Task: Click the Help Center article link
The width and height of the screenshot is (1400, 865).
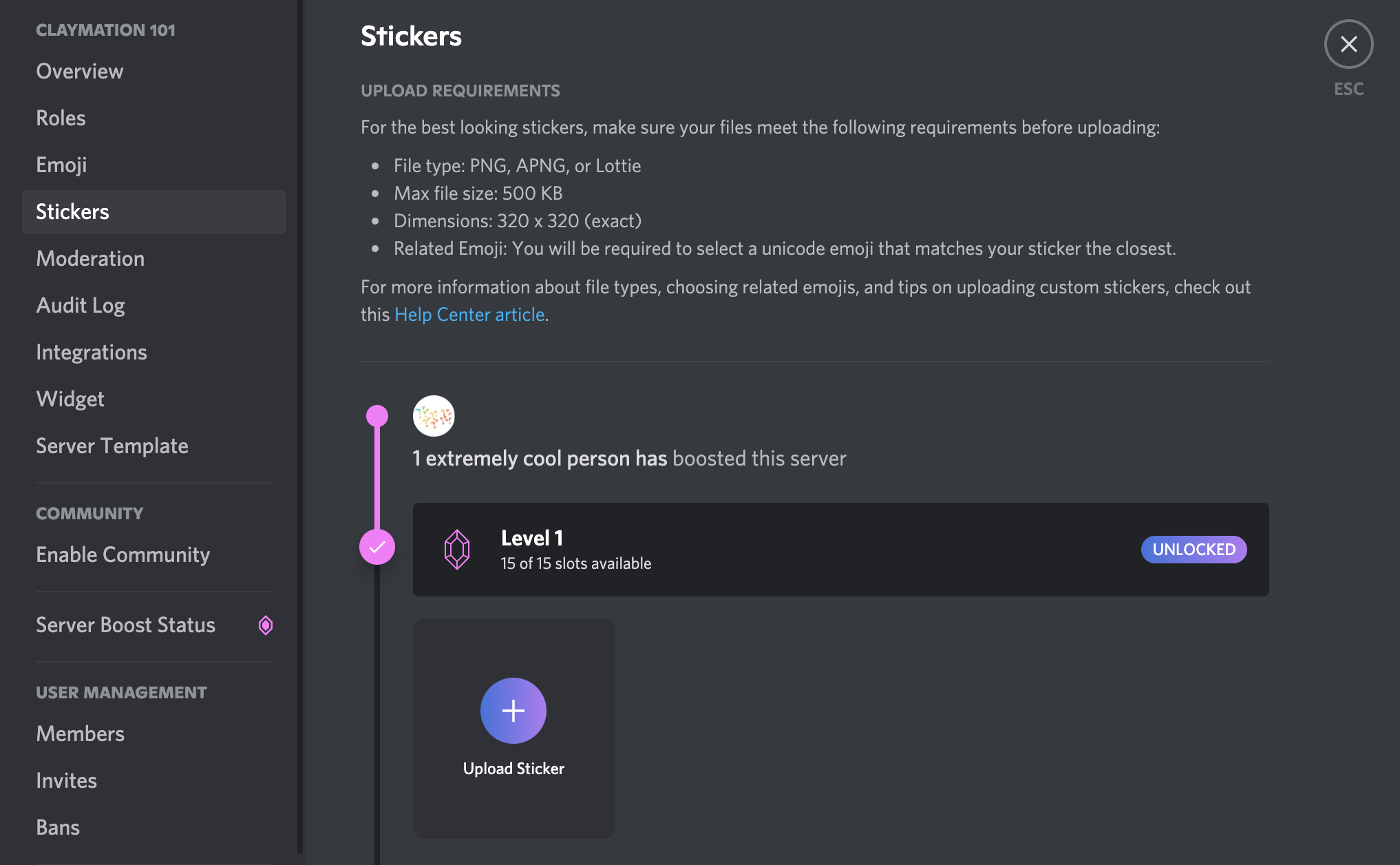Action: [469, 313]
